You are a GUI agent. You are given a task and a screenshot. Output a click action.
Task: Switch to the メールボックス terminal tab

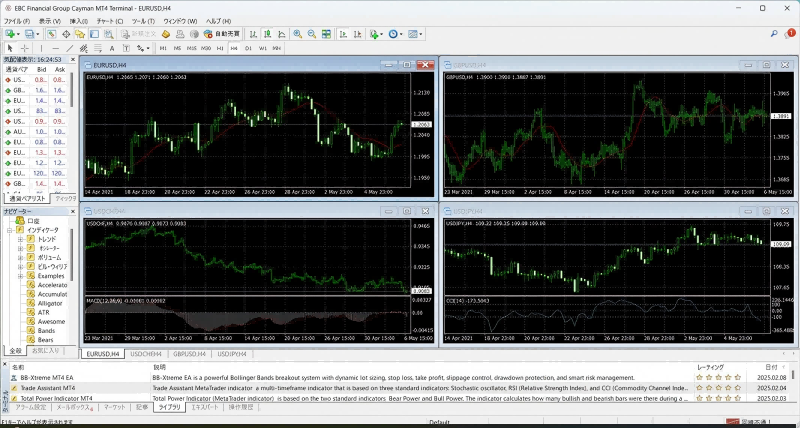(74, 407)
